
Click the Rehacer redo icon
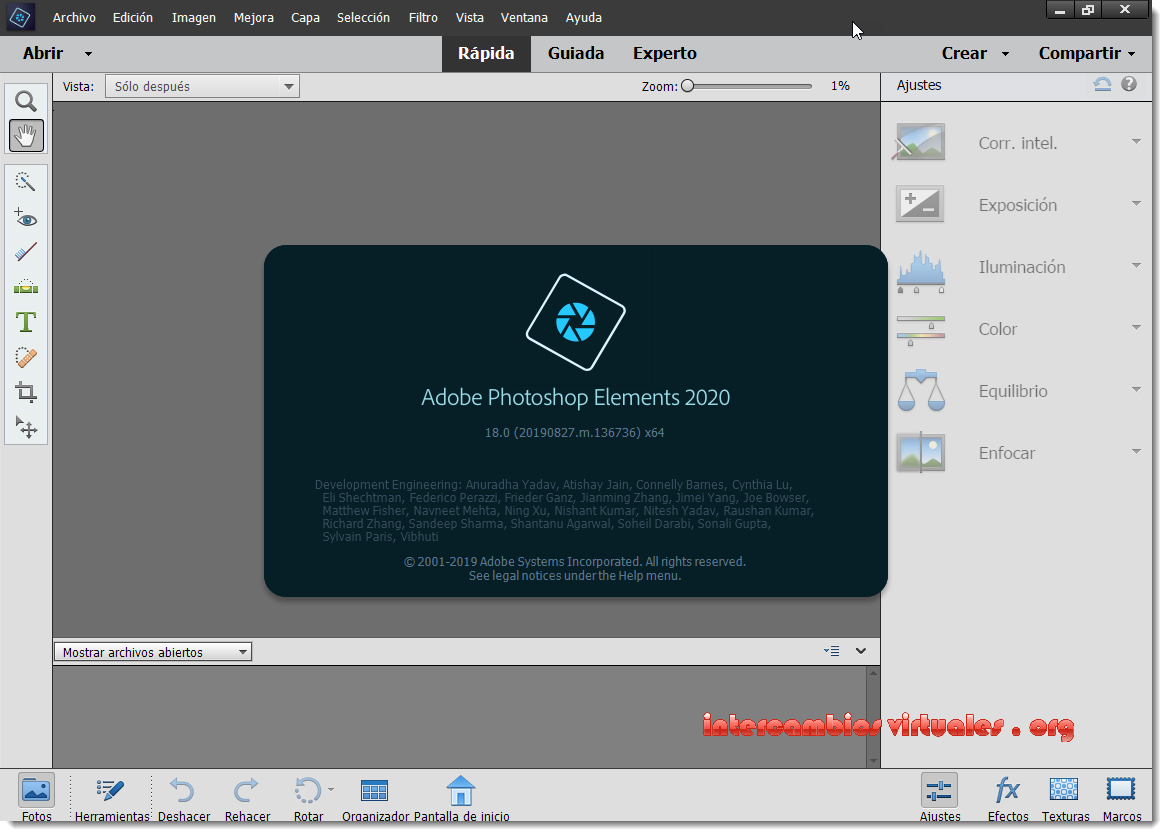point(246,791)
